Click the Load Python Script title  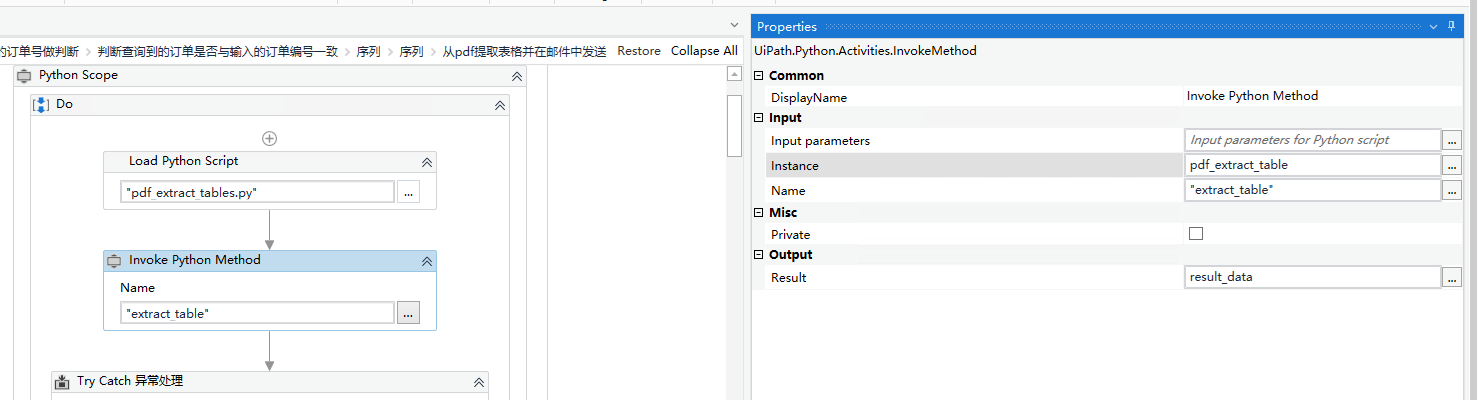tap(183, 161)
